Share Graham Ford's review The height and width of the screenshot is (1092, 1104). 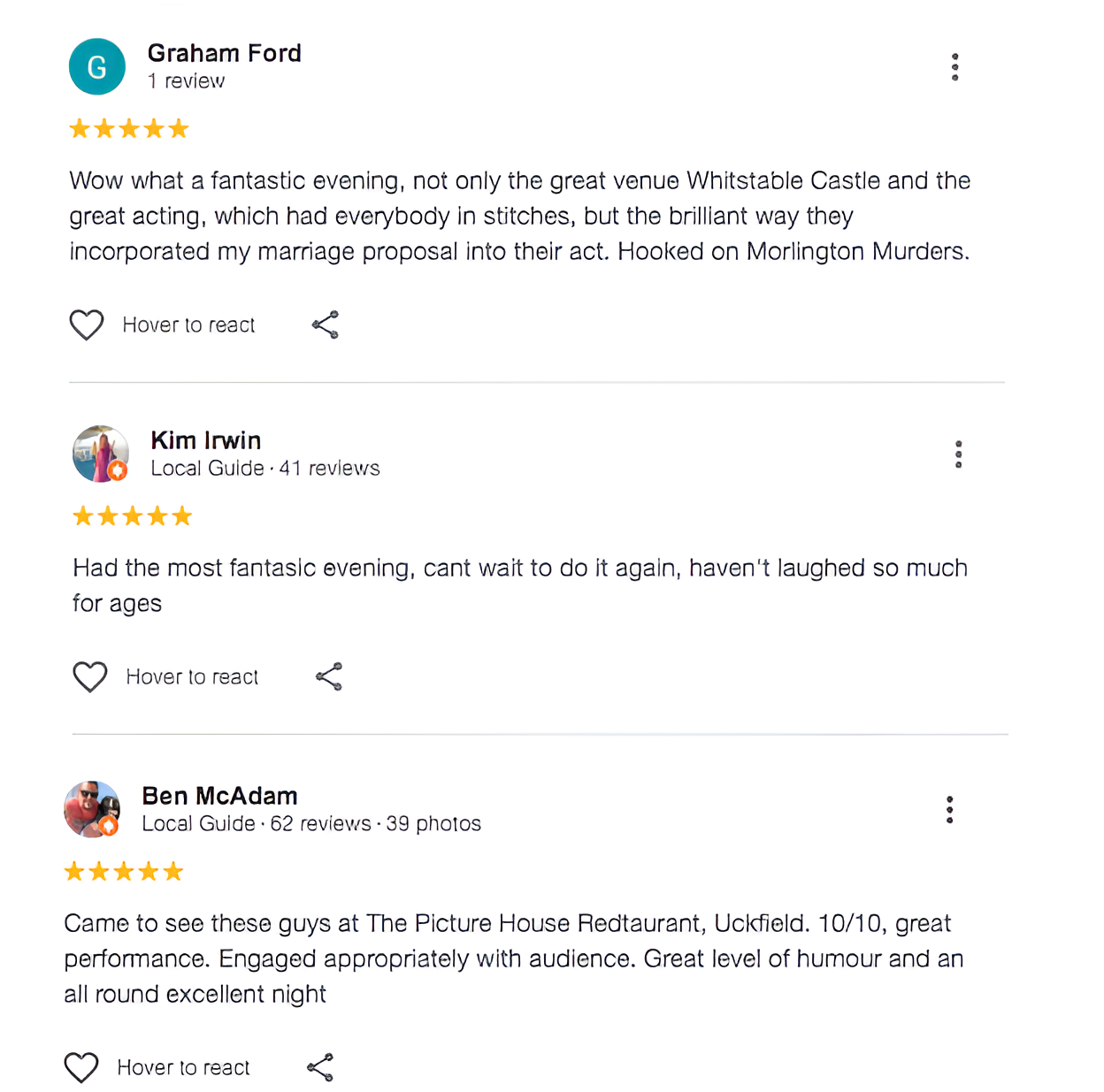pos(326,325)
